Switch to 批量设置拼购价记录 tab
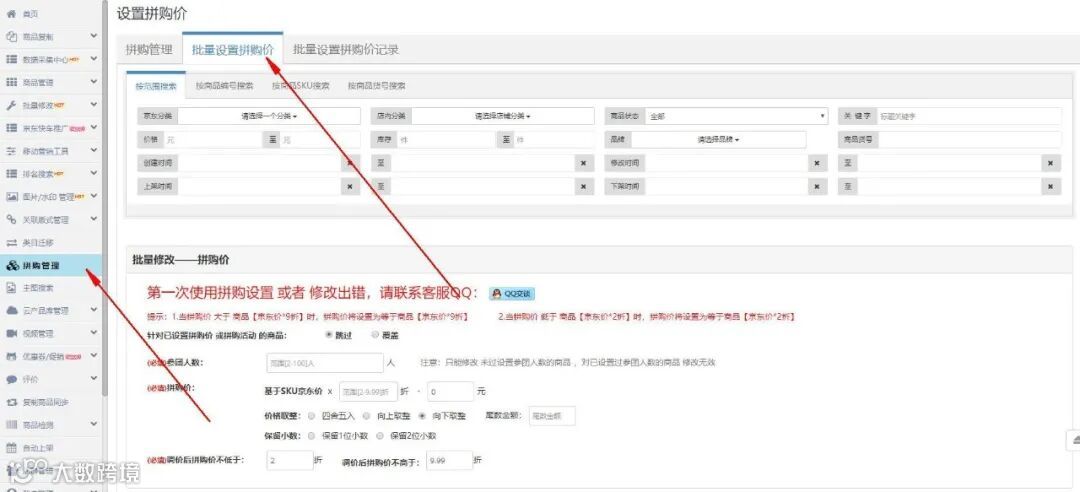 (346, 50)
